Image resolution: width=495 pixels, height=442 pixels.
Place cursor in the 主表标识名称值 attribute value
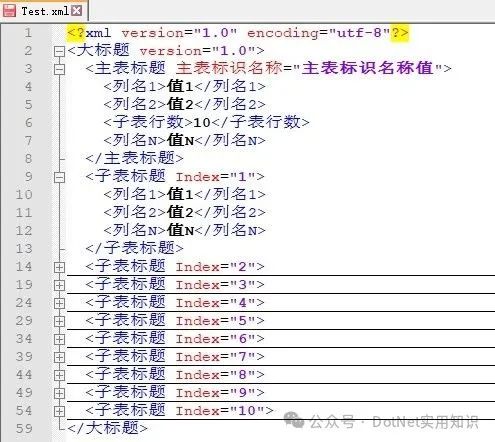coord(368,68)
